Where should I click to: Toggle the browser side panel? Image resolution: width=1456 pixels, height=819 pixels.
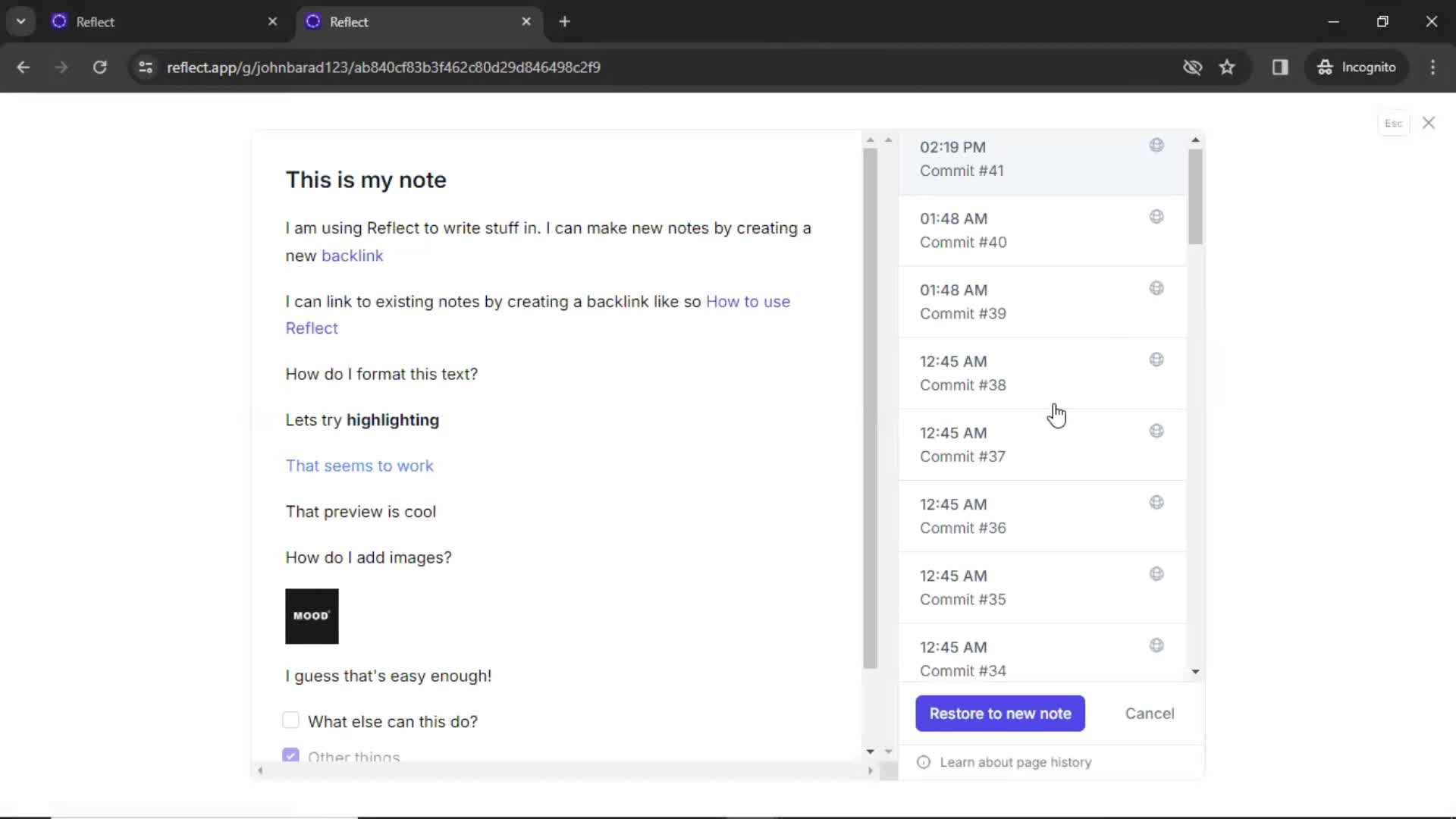1280,67
